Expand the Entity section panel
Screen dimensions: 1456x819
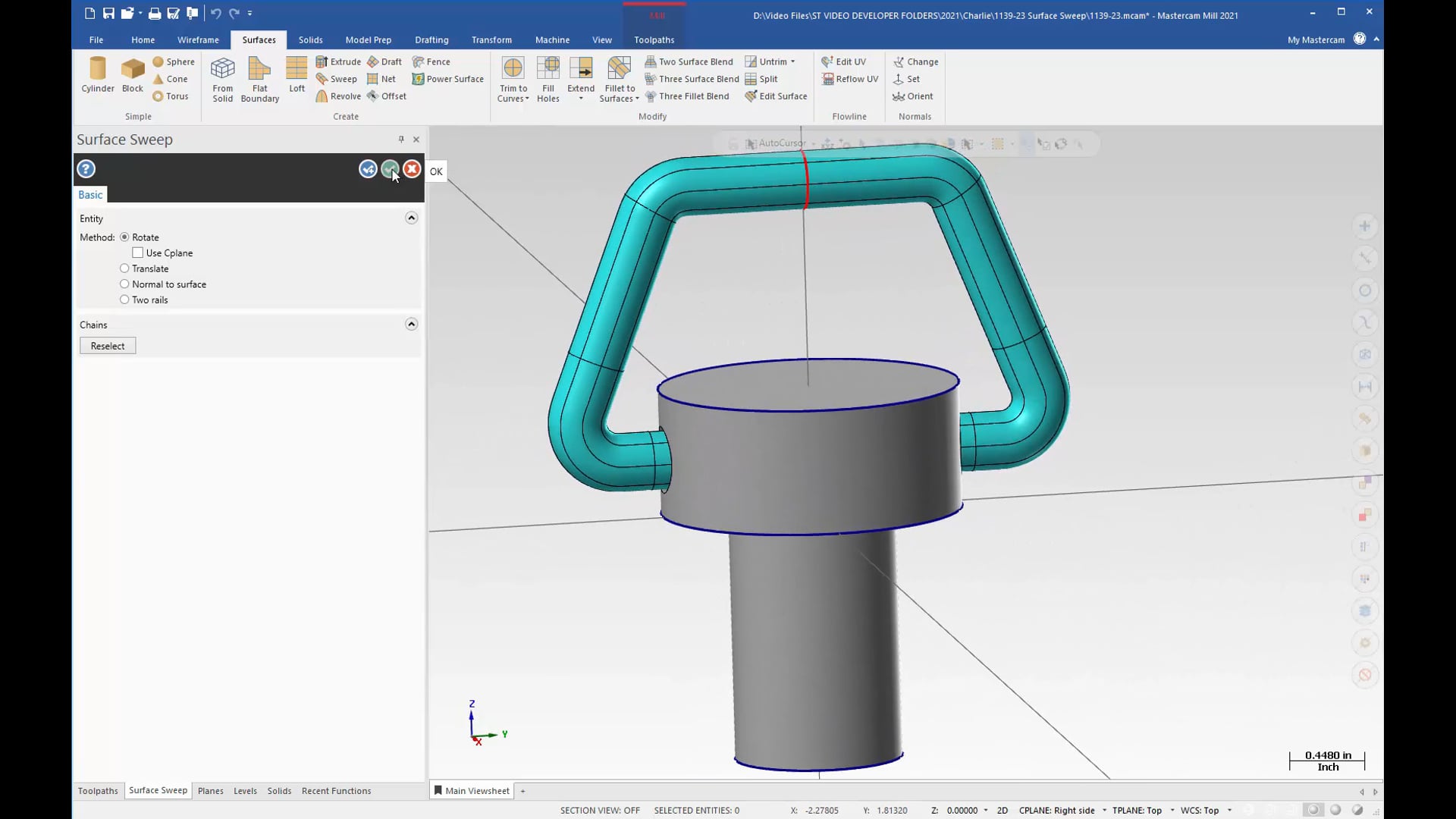coord(412,218)
